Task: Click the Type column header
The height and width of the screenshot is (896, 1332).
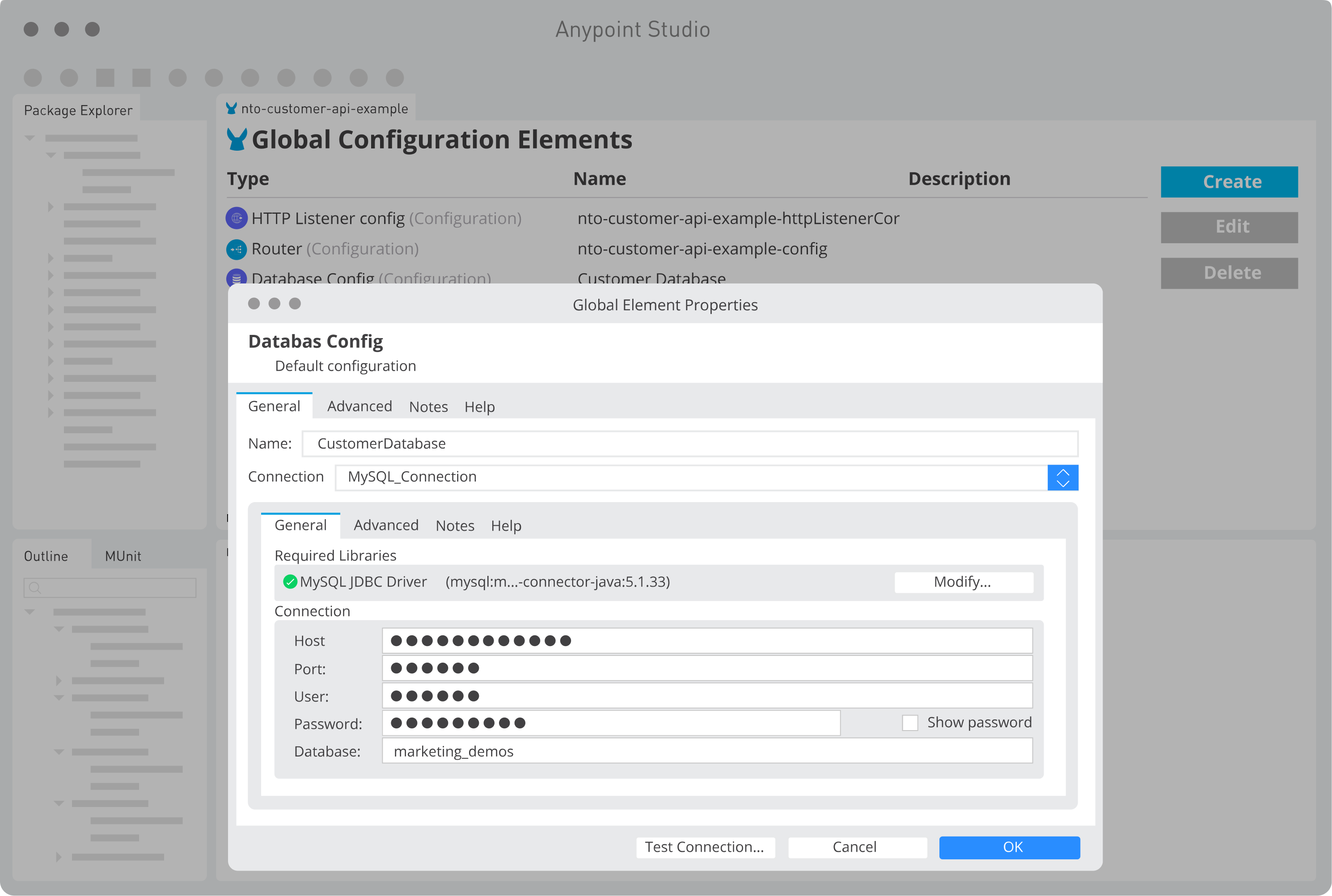Action: click(x=248, y=179)
